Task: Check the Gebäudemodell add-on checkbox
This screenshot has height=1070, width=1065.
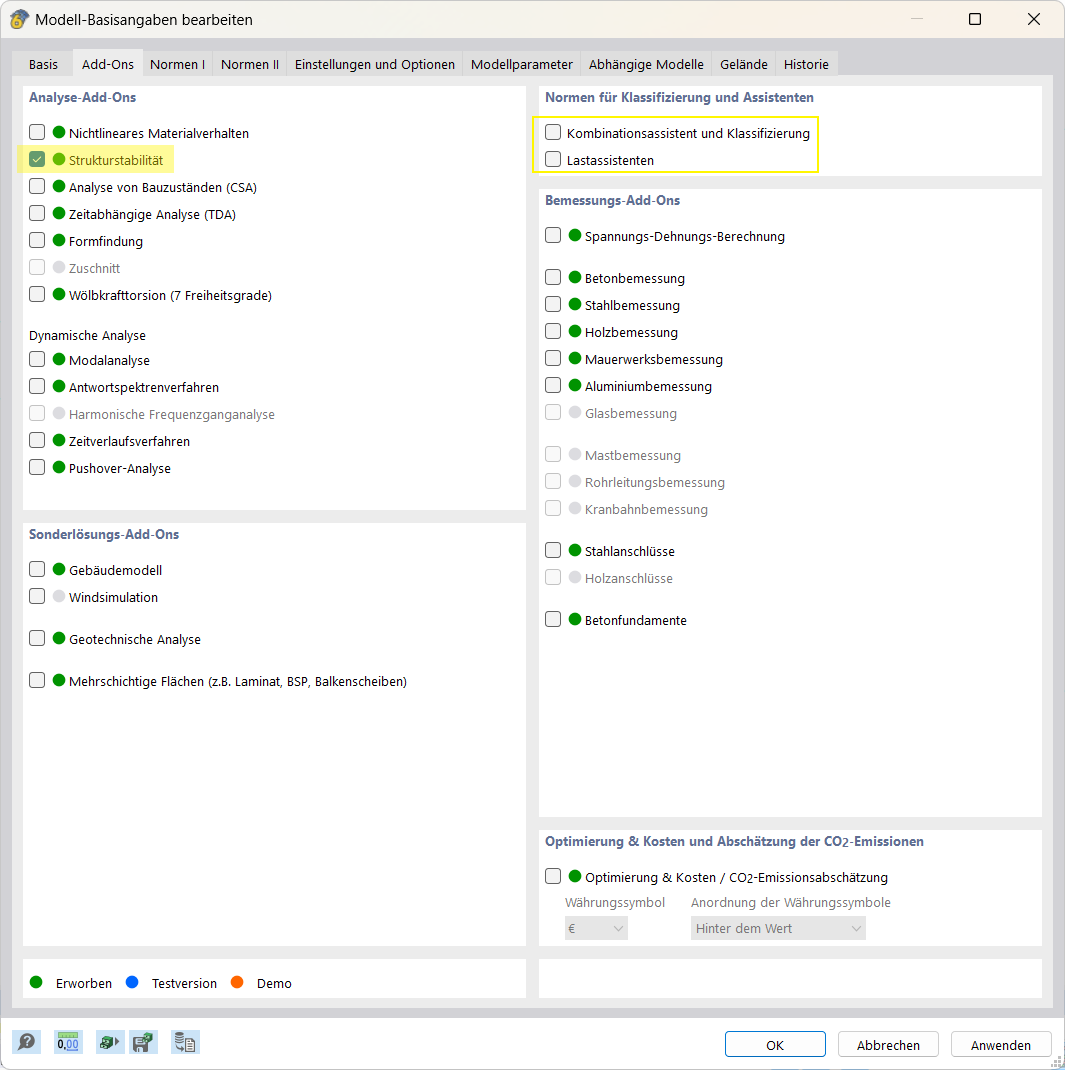Action: pyautogui.click(x=37, y=570)
